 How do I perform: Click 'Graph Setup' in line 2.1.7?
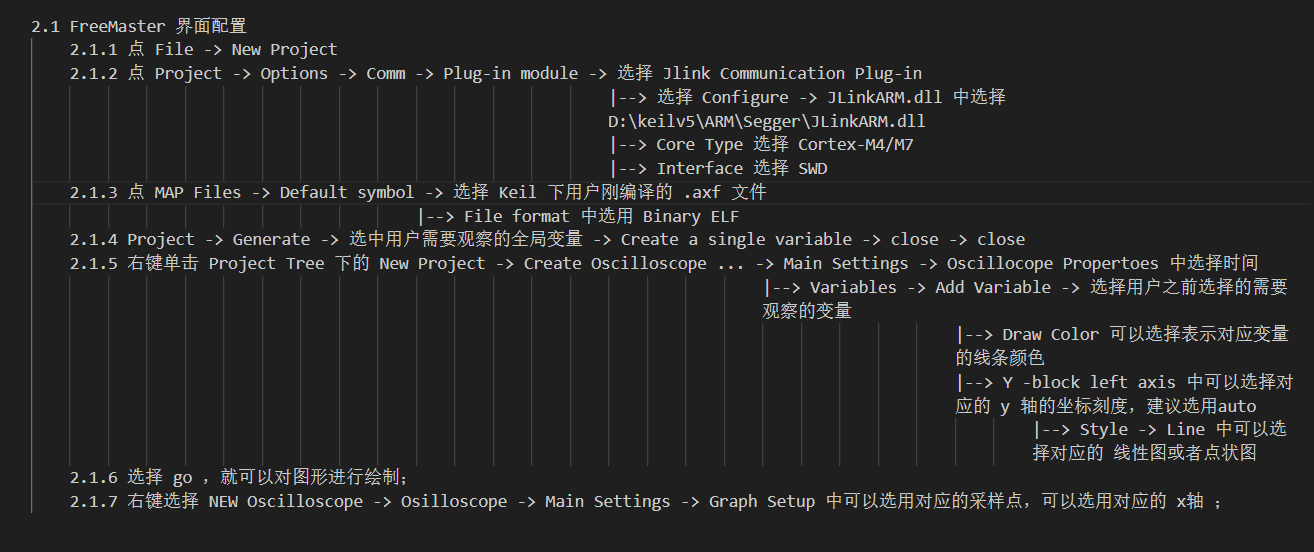(x=762, y=501)
